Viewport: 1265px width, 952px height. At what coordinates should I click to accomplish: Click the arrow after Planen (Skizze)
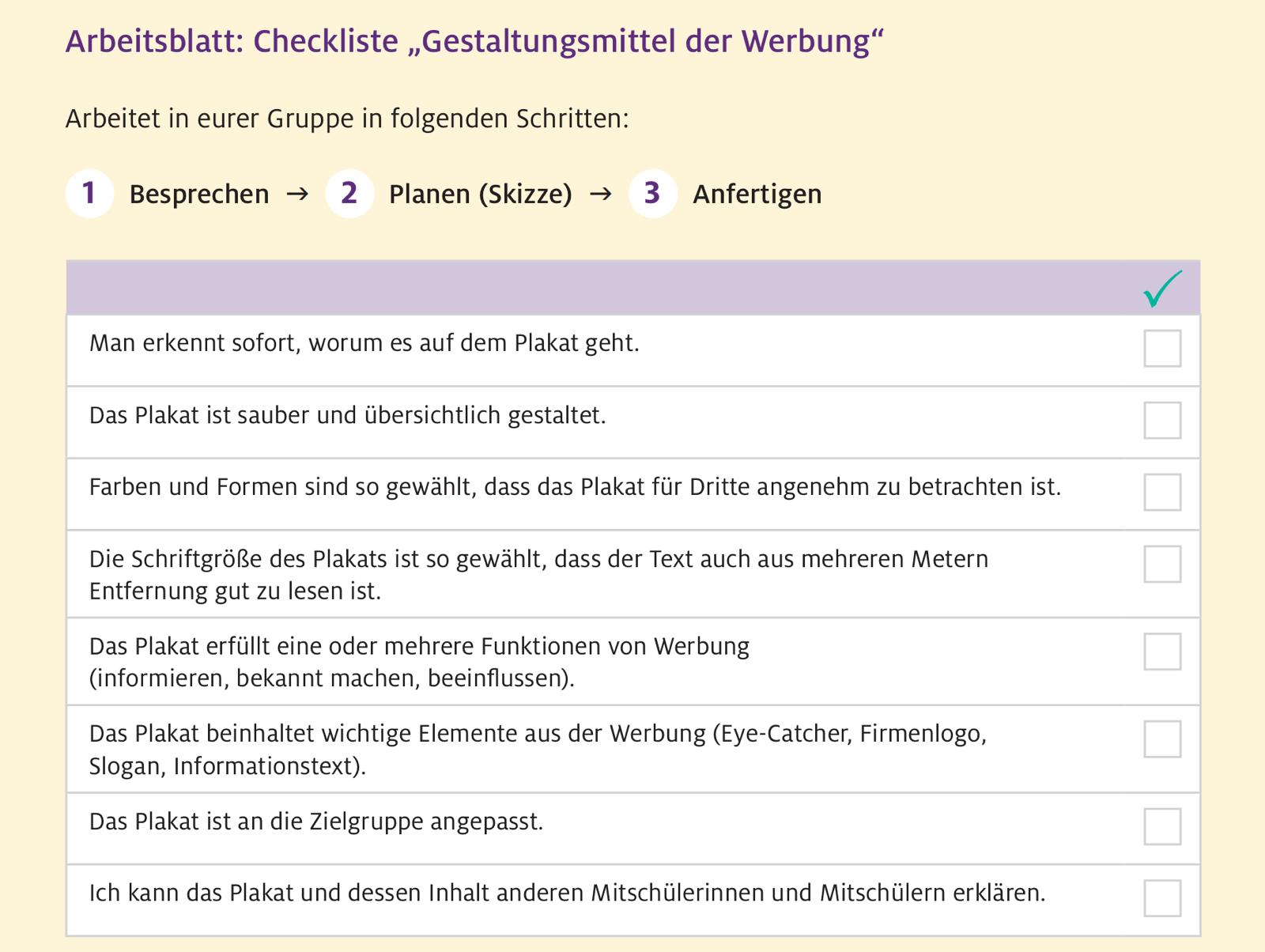tap(601, 194)
